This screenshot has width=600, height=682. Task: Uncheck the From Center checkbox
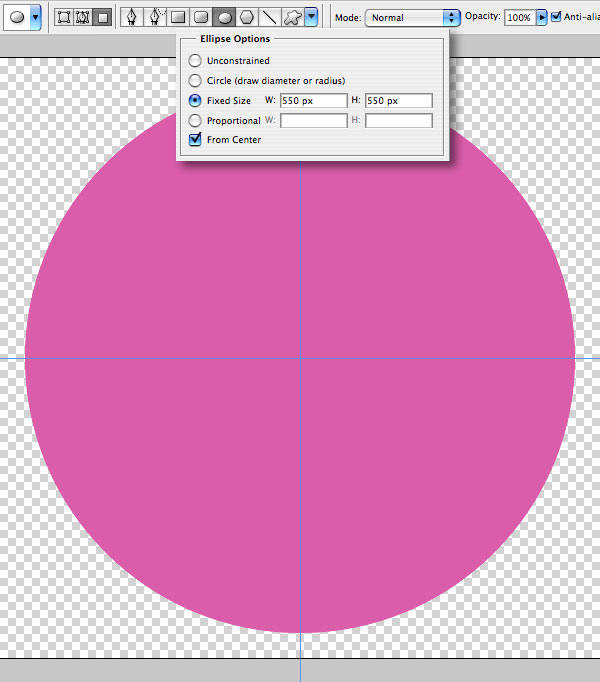click(x=195, y=139)
